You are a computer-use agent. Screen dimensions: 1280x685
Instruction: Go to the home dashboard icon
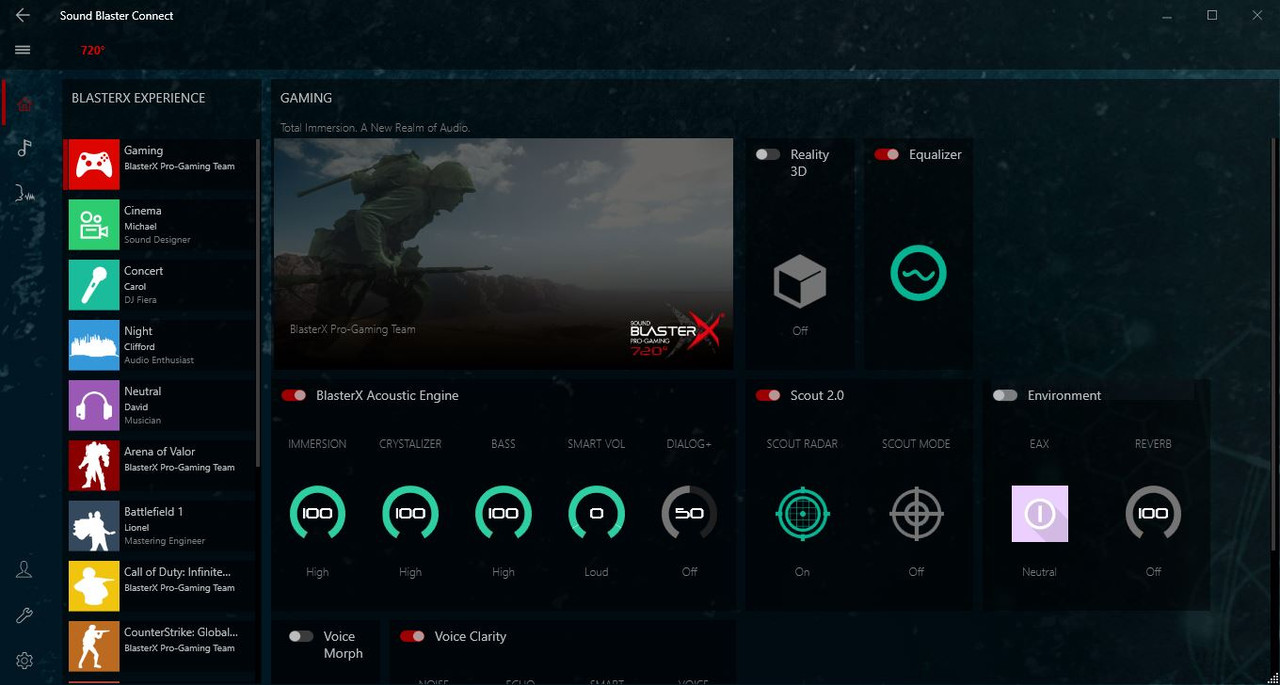(x=25, y=105)
